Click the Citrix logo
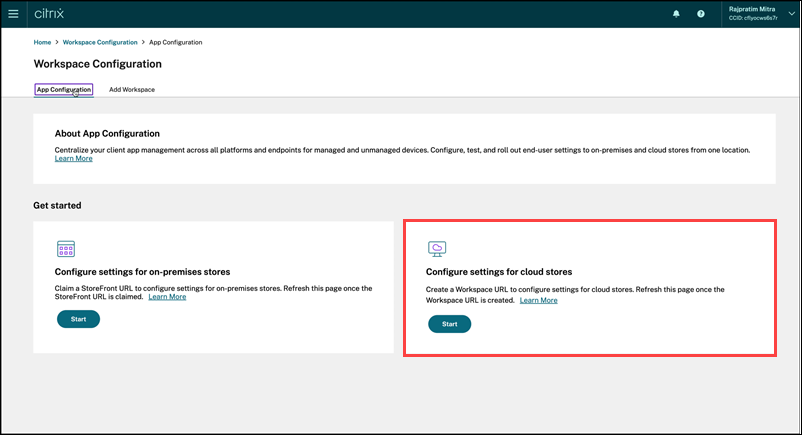802x435 pixels. (49, 14)
